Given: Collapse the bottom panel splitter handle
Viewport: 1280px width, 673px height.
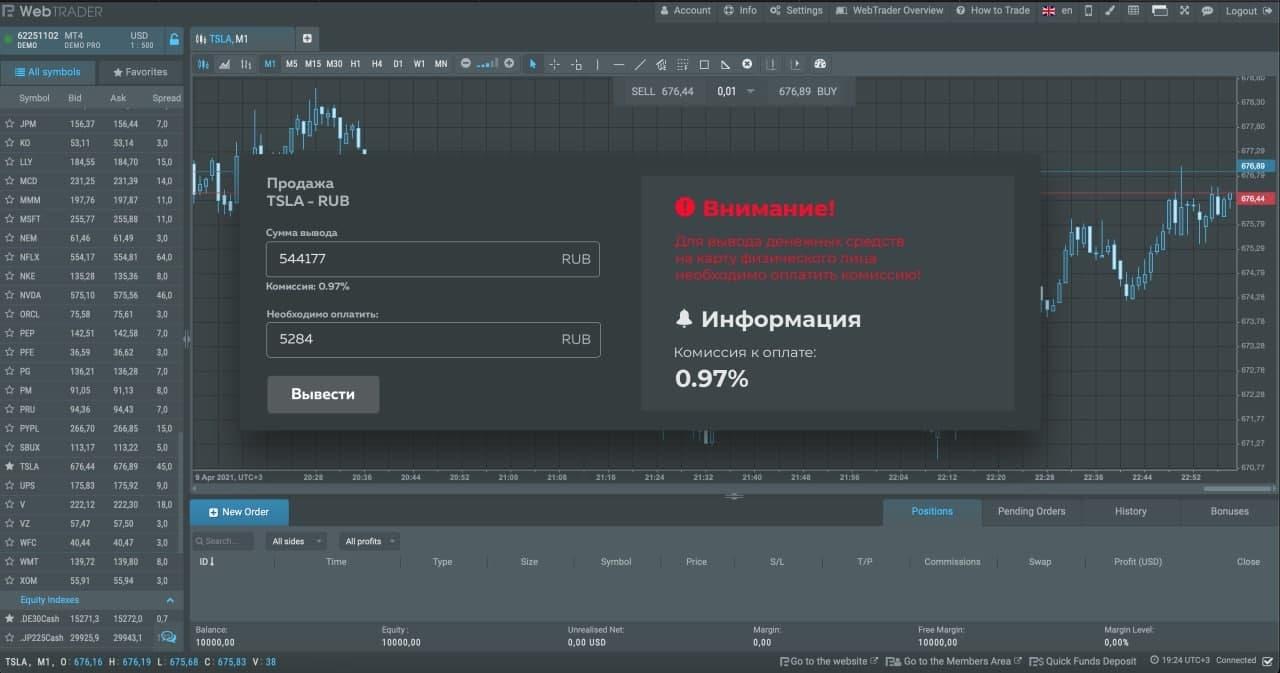Looking at the screenshot, I should click(733, 496).
